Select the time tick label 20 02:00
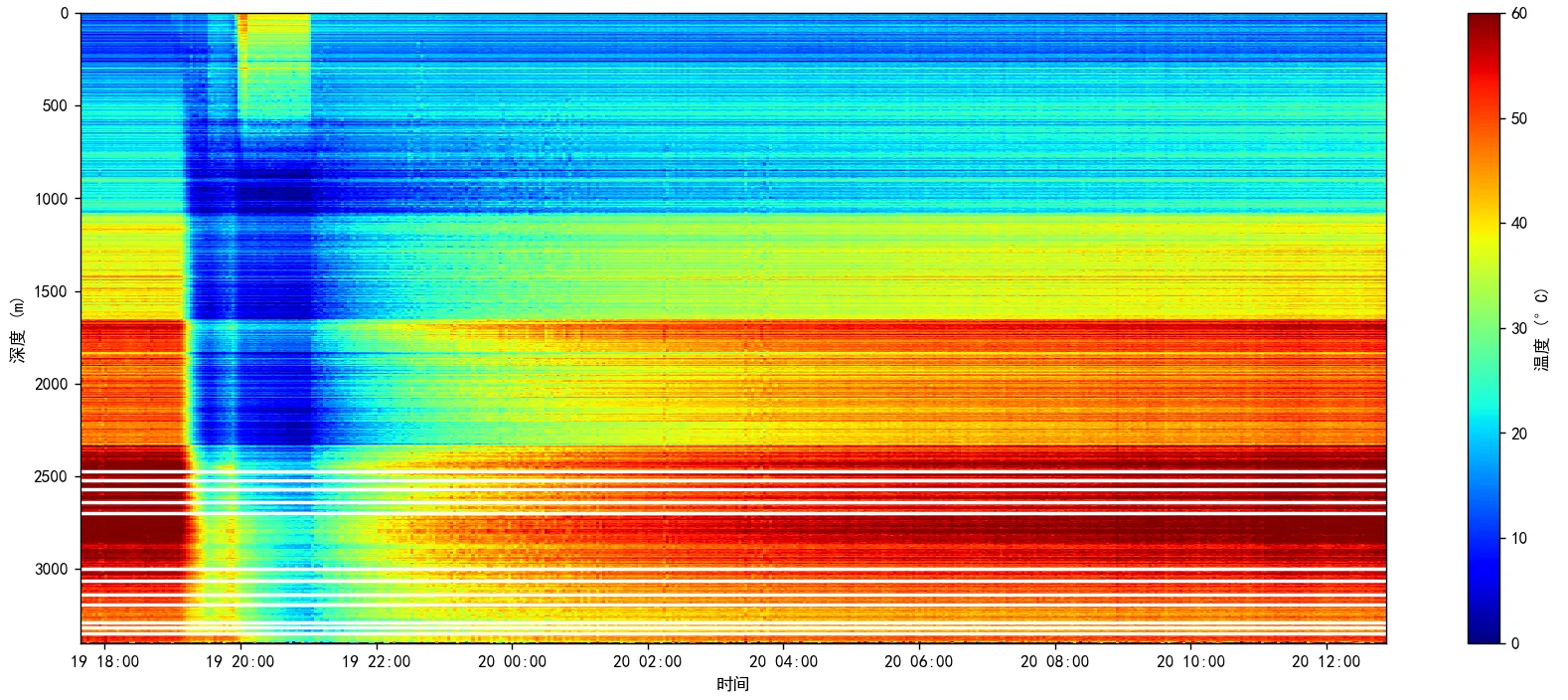 pos(648,662)
